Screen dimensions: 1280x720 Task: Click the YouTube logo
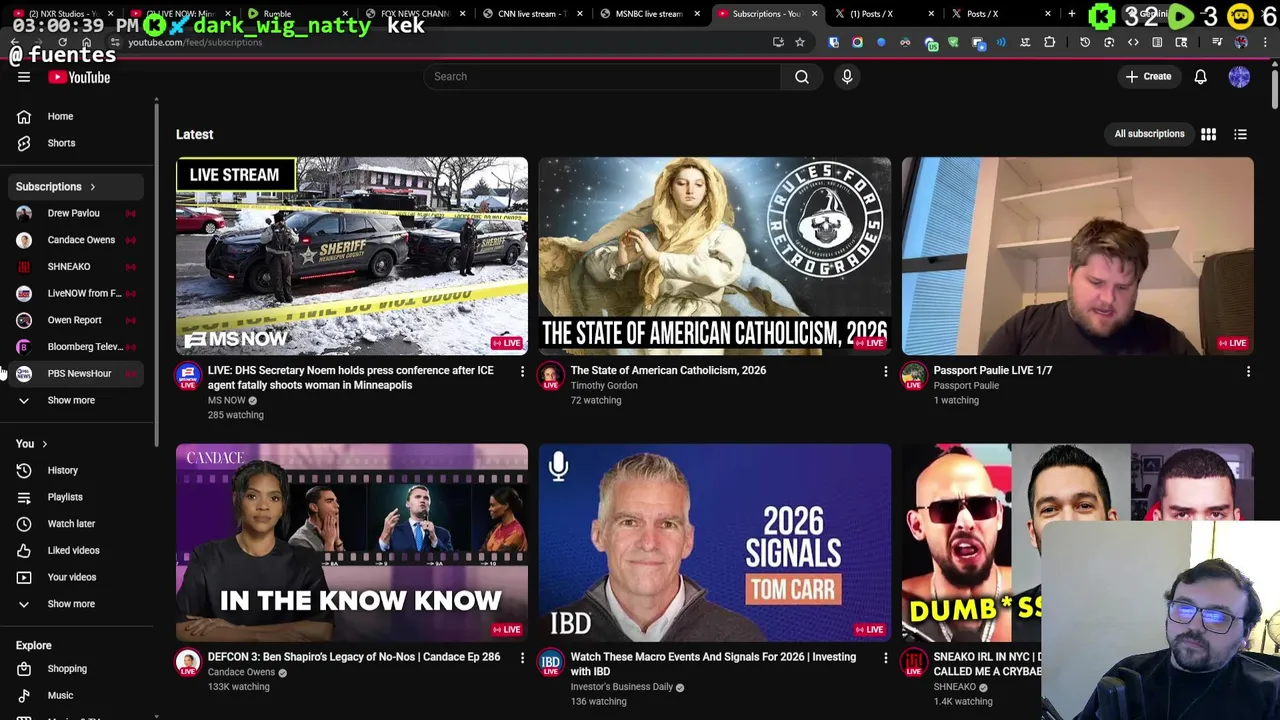point(79,77)
